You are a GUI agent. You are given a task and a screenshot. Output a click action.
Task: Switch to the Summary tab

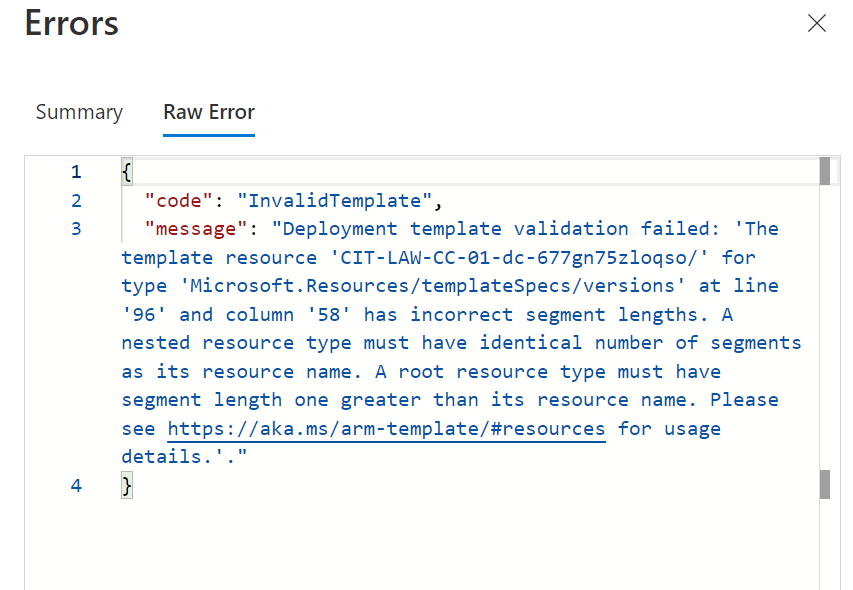pyautogui.click(x=79, y=112)
